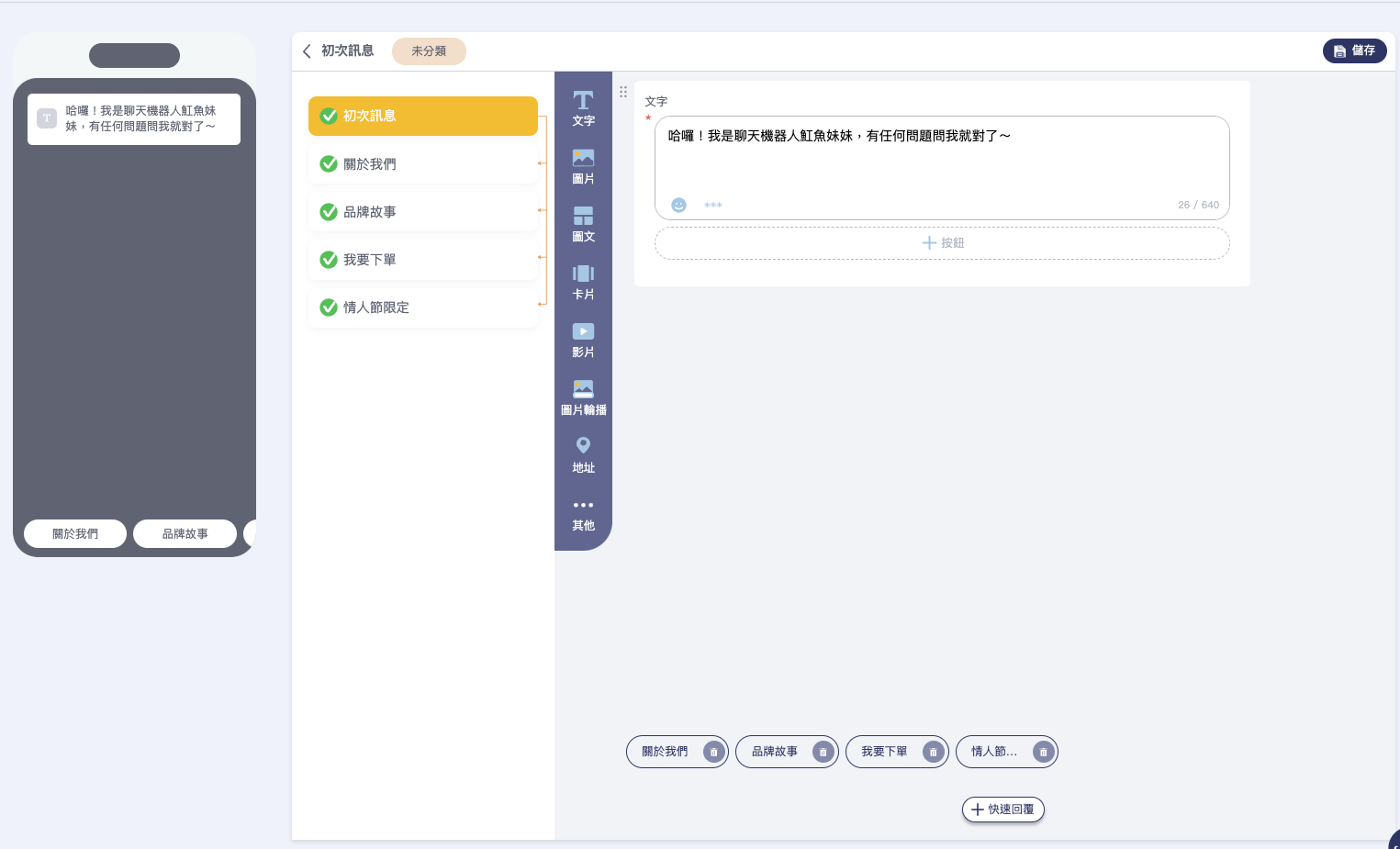Choose the 圖文 image-text block

coord(583,224)
